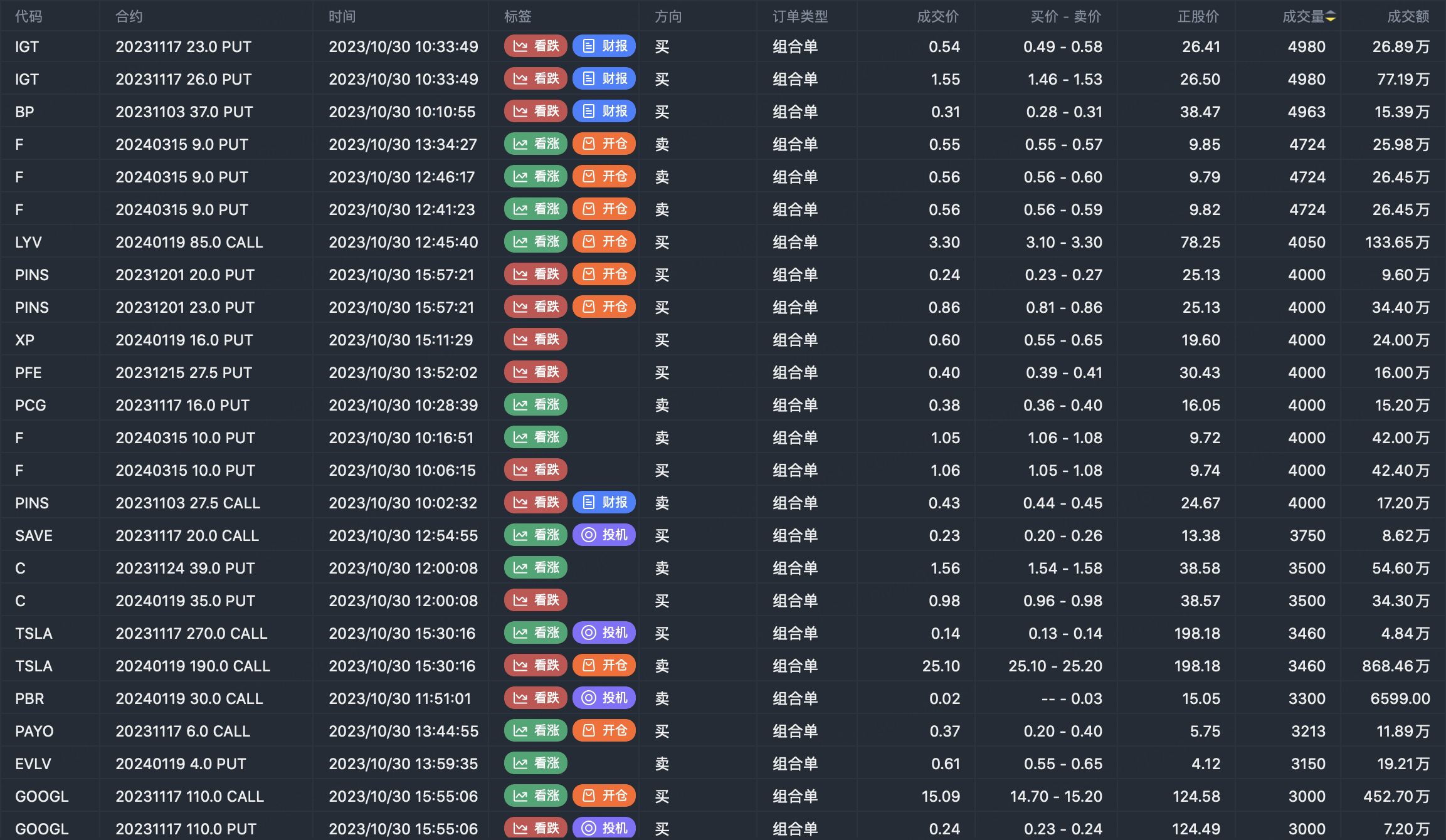1446x840 pixels.
Task: Select the PAYO ticker cell
Action: coord(34,731)
